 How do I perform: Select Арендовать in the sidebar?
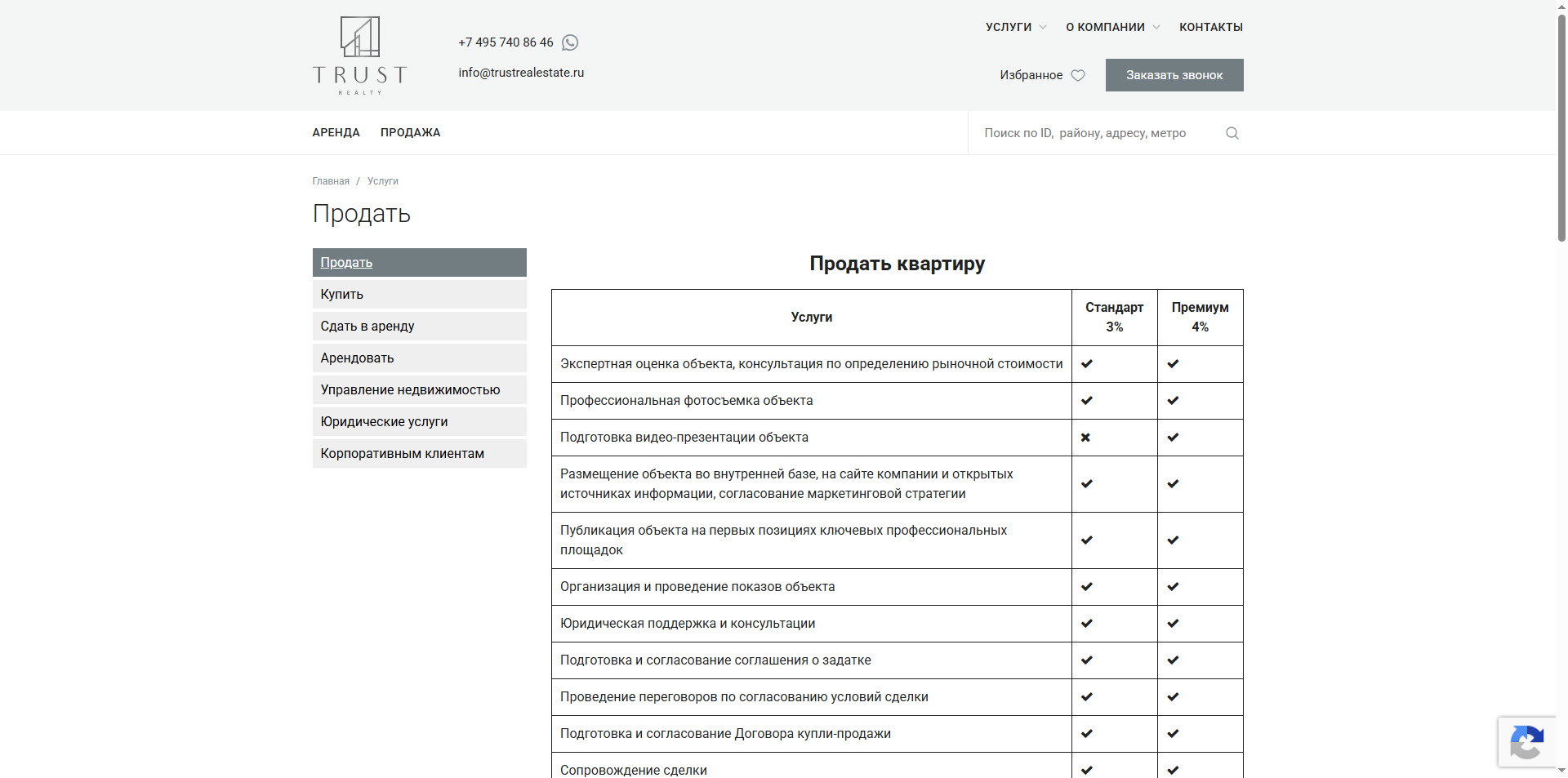pyautogui.click(x=420, y=358)
